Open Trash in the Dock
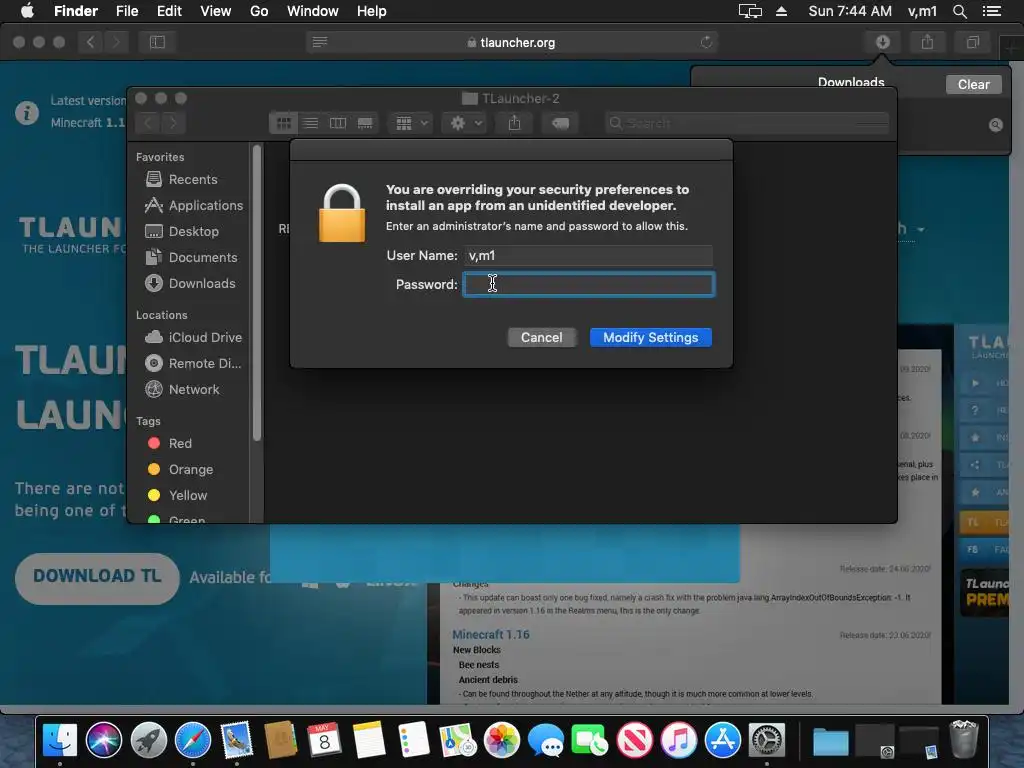1024x768 pixels. click(963, 739)
